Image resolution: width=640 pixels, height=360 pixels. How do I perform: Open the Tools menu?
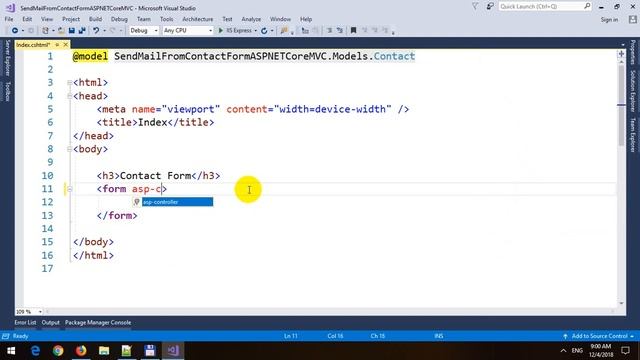(x=167, y=19)
